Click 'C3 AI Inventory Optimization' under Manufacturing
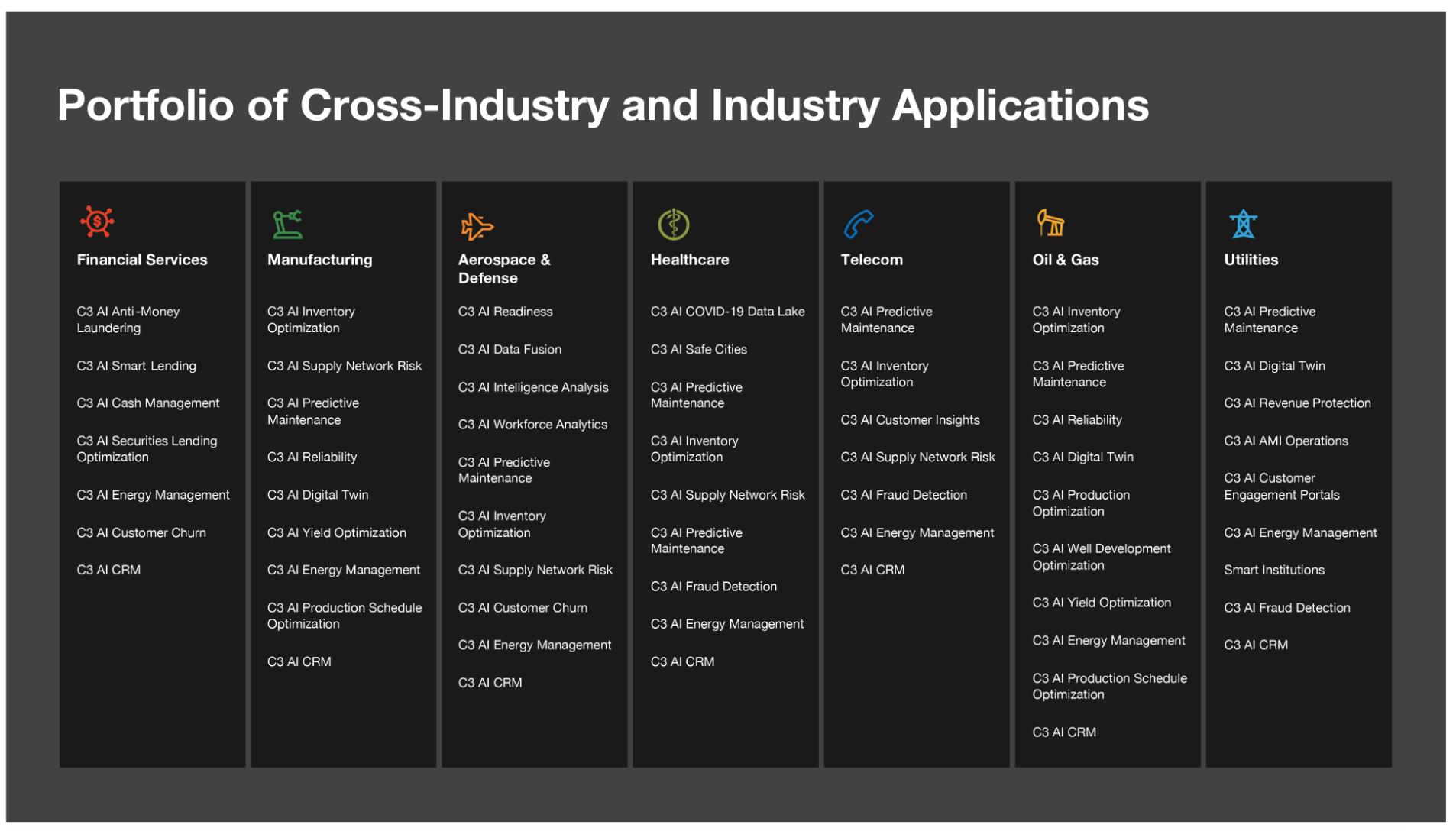 pos(311,320)
